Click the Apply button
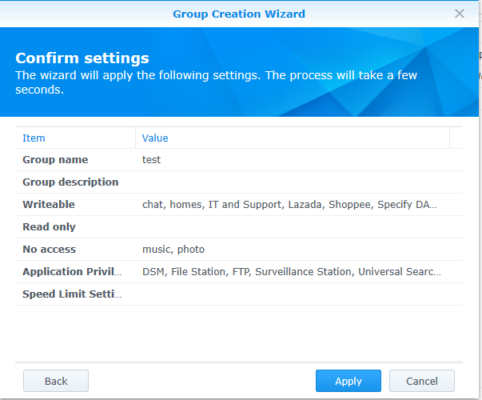The image size is (482, 400). [348, 381]
